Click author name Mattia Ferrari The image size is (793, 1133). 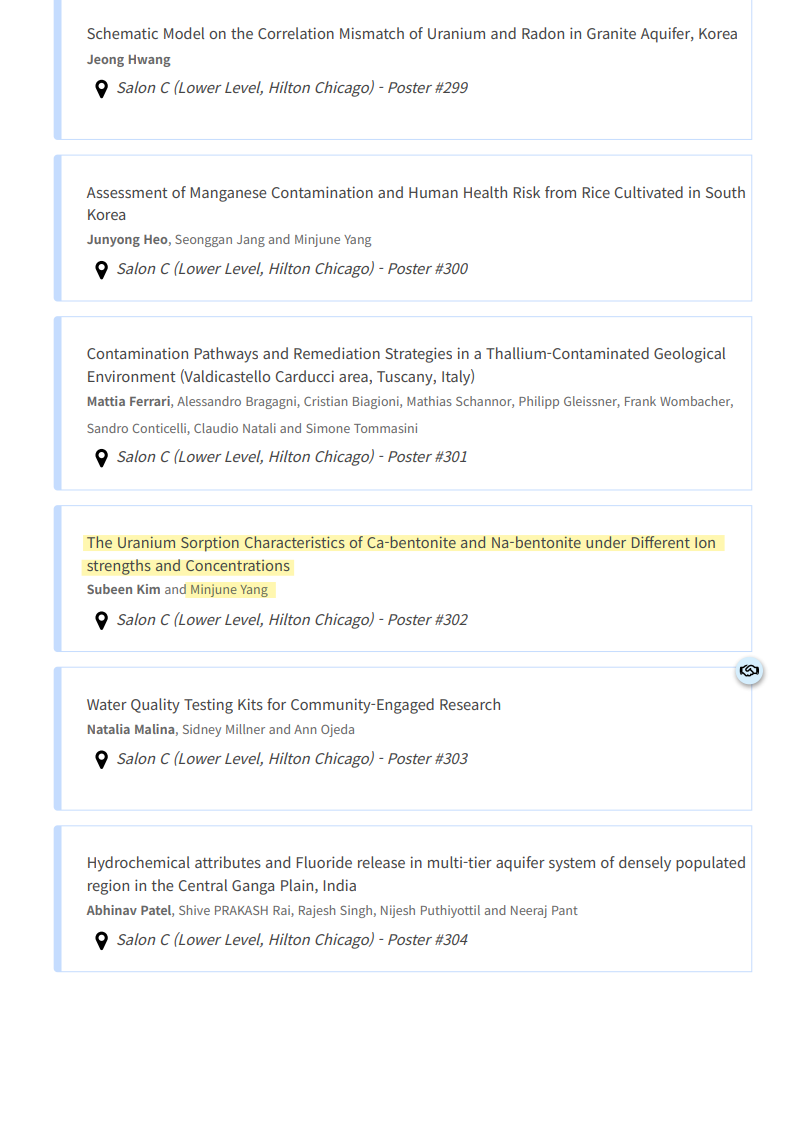[x=129, y=402]
